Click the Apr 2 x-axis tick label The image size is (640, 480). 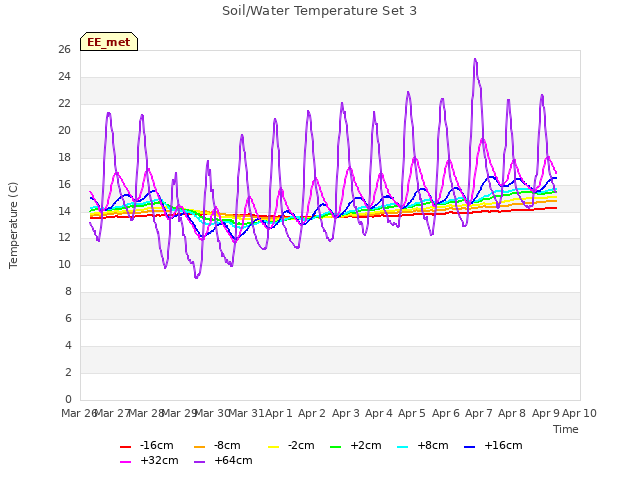[312, 413]
